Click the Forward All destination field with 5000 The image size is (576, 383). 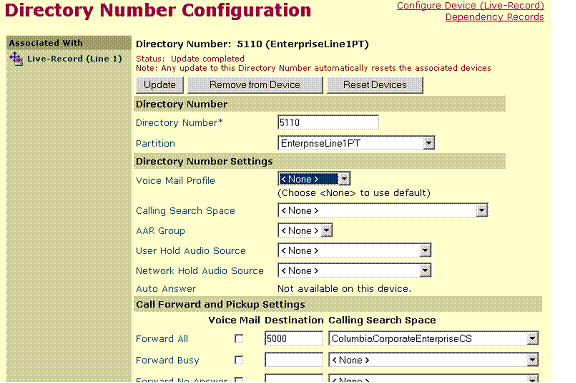[294, 339]
